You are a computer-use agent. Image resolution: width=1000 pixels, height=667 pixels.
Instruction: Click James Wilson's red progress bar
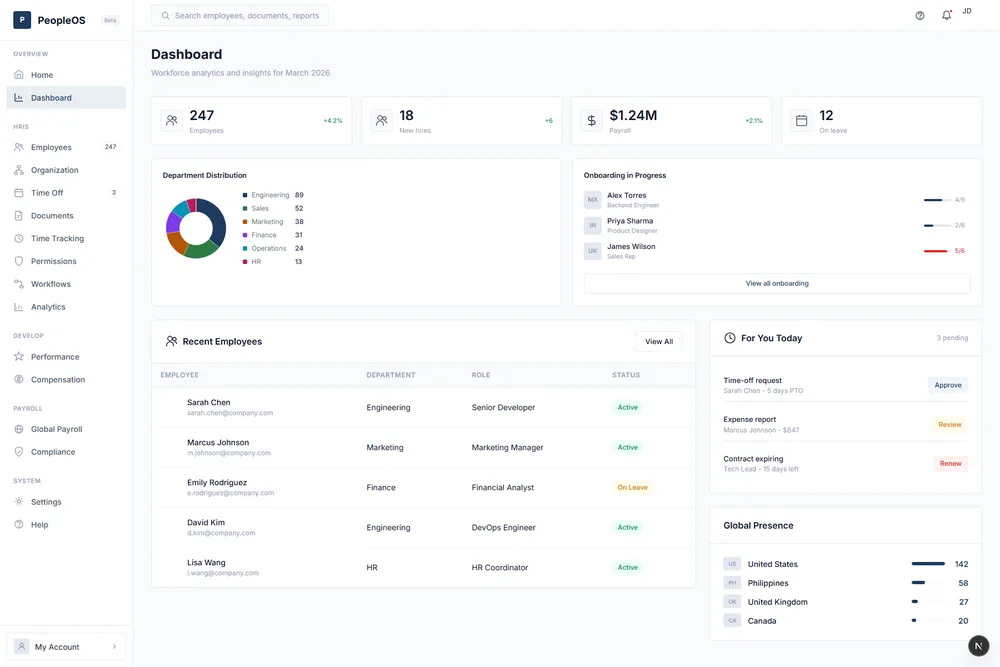937,251
